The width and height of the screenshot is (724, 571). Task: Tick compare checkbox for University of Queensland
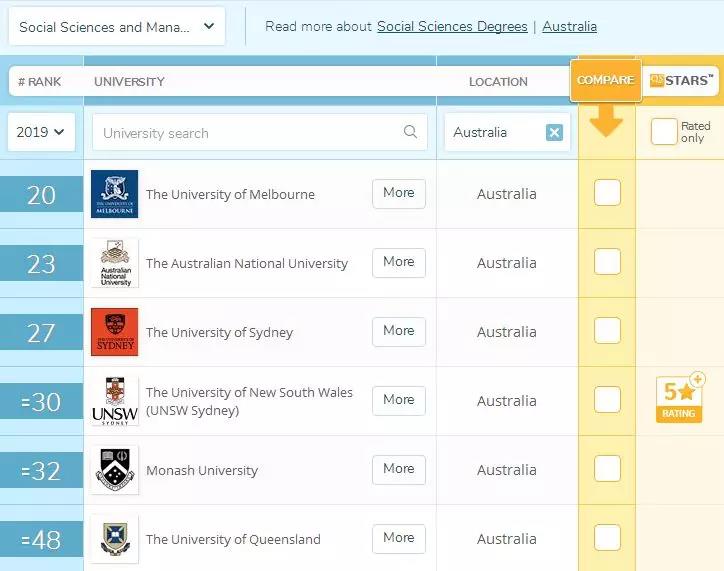607,537
